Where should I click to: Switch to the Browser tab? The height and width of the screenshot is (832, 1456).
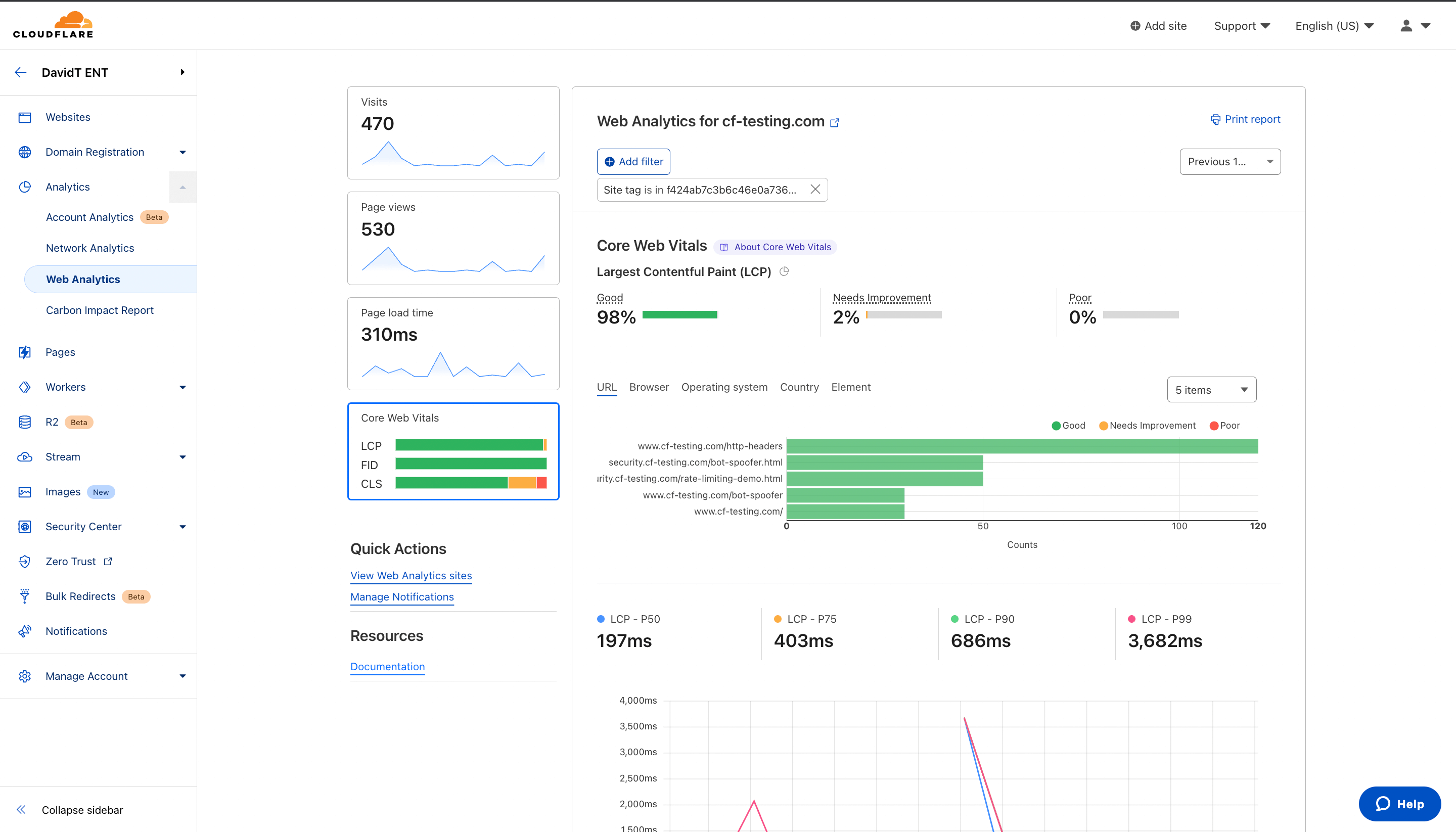coord(649,387)
